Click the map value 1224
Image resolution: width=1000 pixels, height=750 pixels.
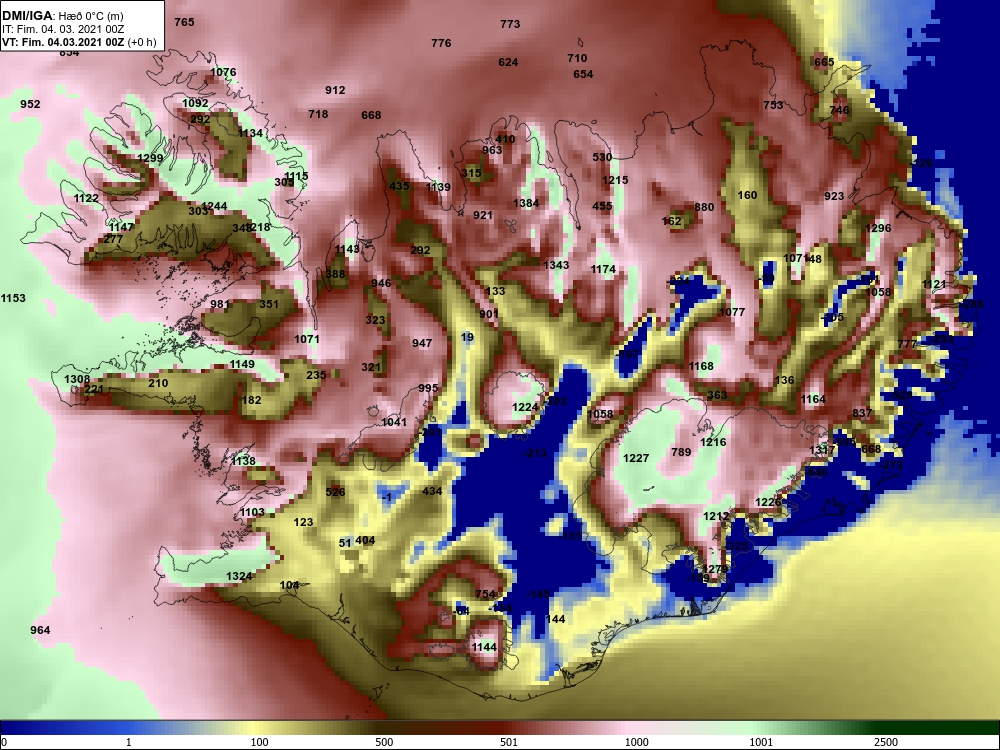tap(526, 407)
